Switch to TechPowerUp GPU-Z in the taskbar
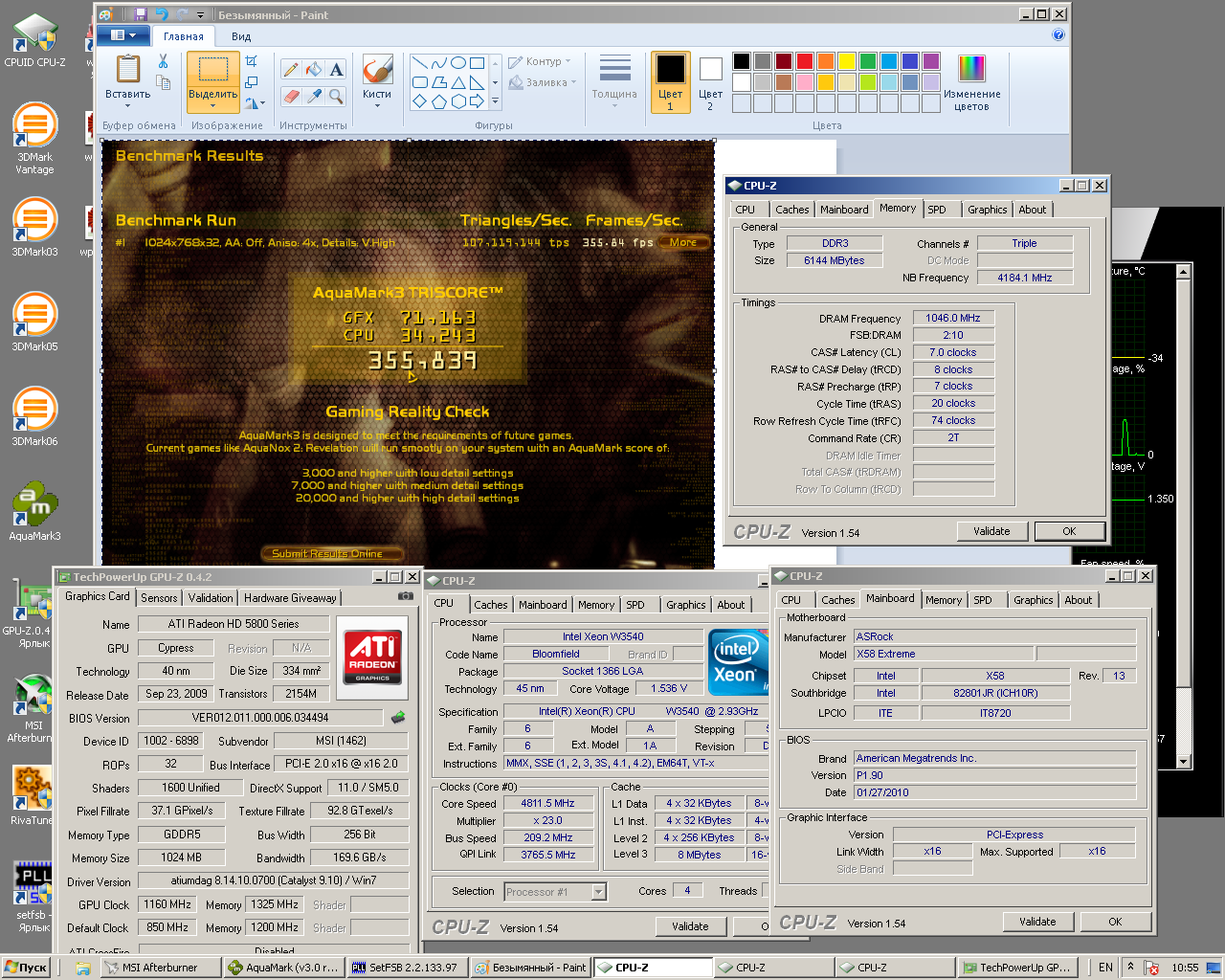1225x980 pixels. click(1016, 968)
